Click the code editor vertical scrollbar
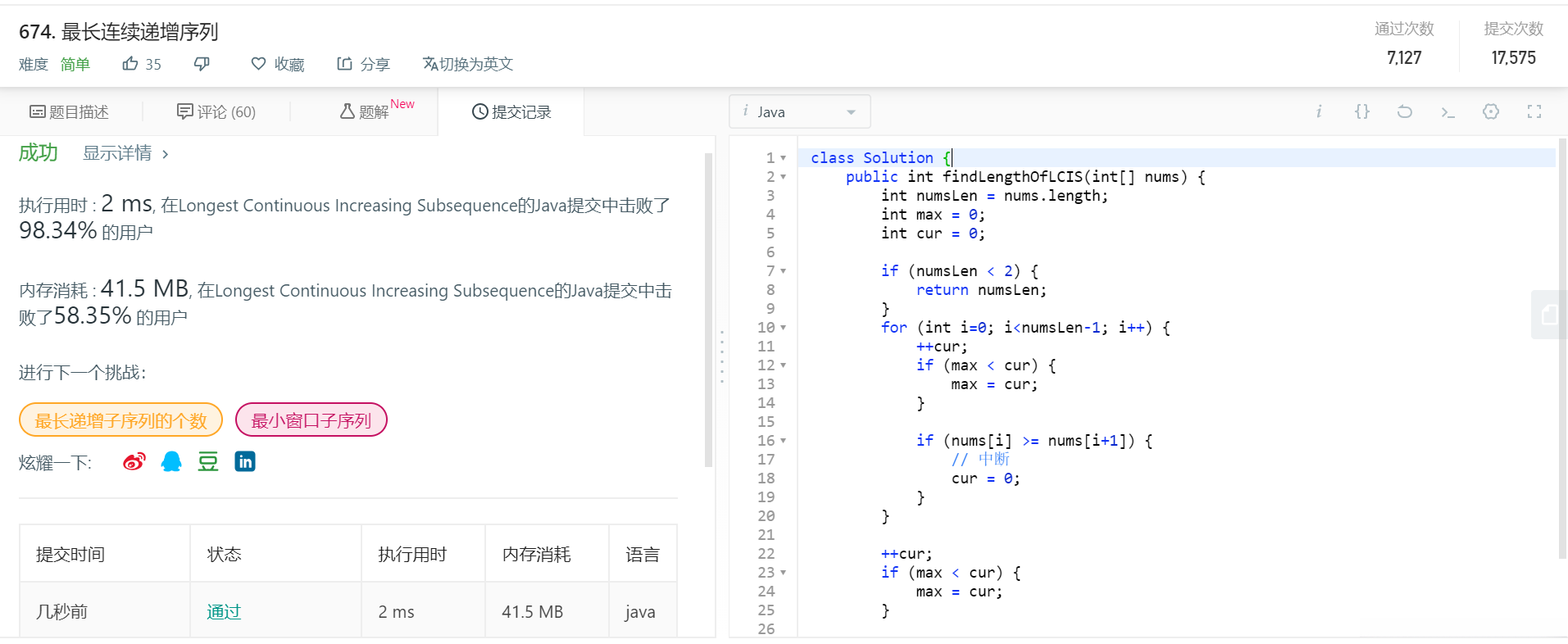1568x644 pixels. pyautogui.click(x=1562, y=348)
